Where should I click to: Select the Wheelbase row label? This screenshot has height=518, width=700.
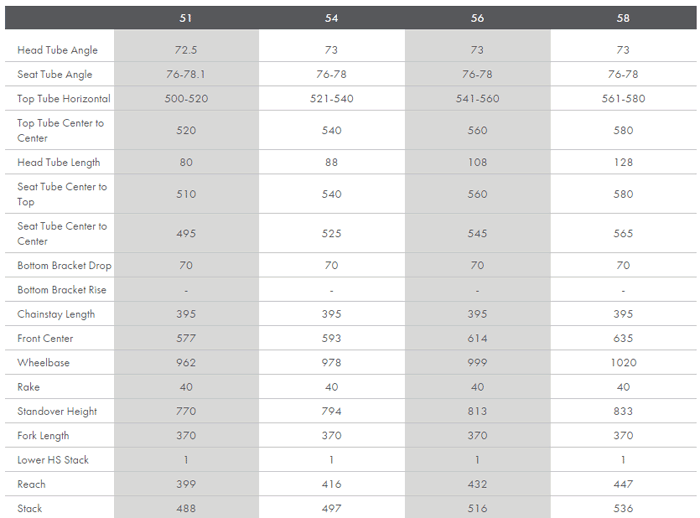[x=44, y=363]
